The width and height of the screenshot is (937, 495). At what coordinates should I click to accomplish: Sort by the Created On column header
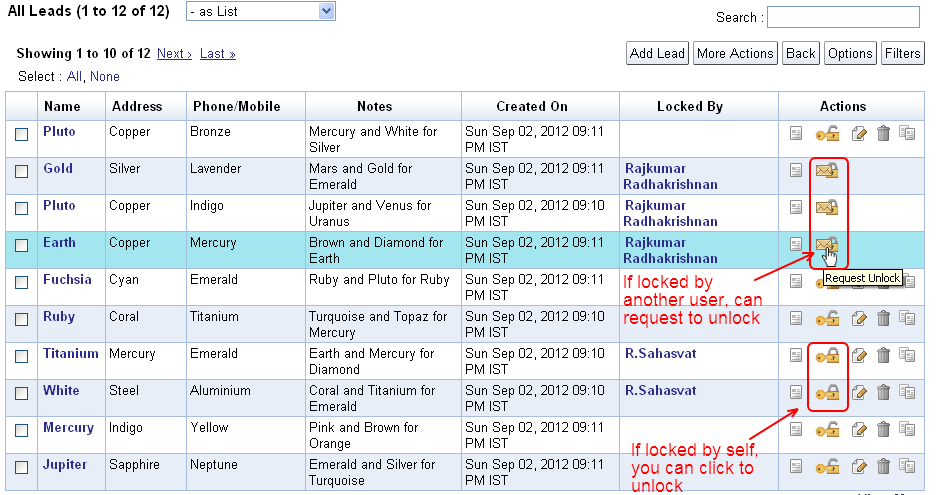(x=531, y=106)
